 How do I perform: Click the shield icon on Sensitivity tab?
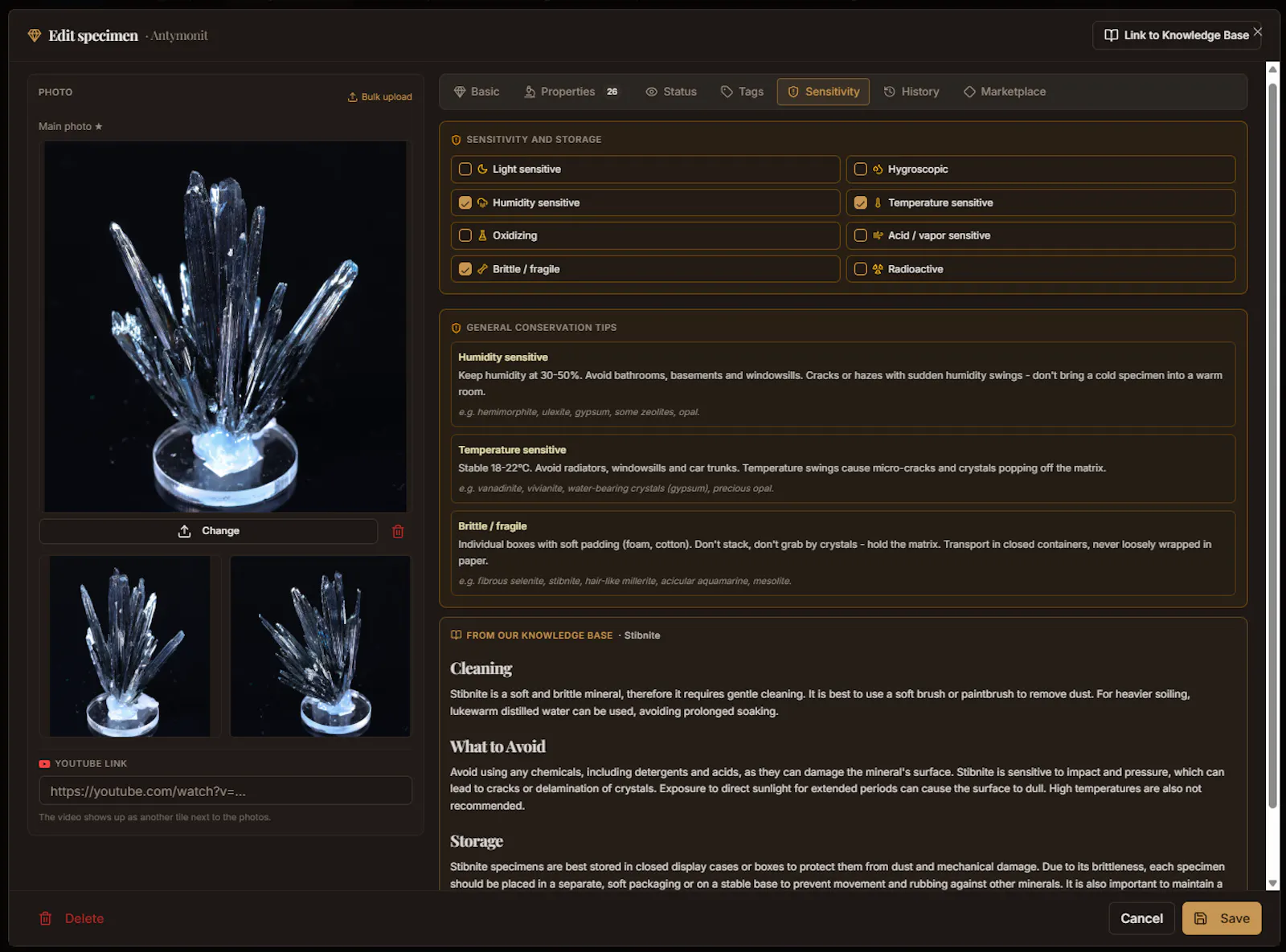click(x=793, y=92)
